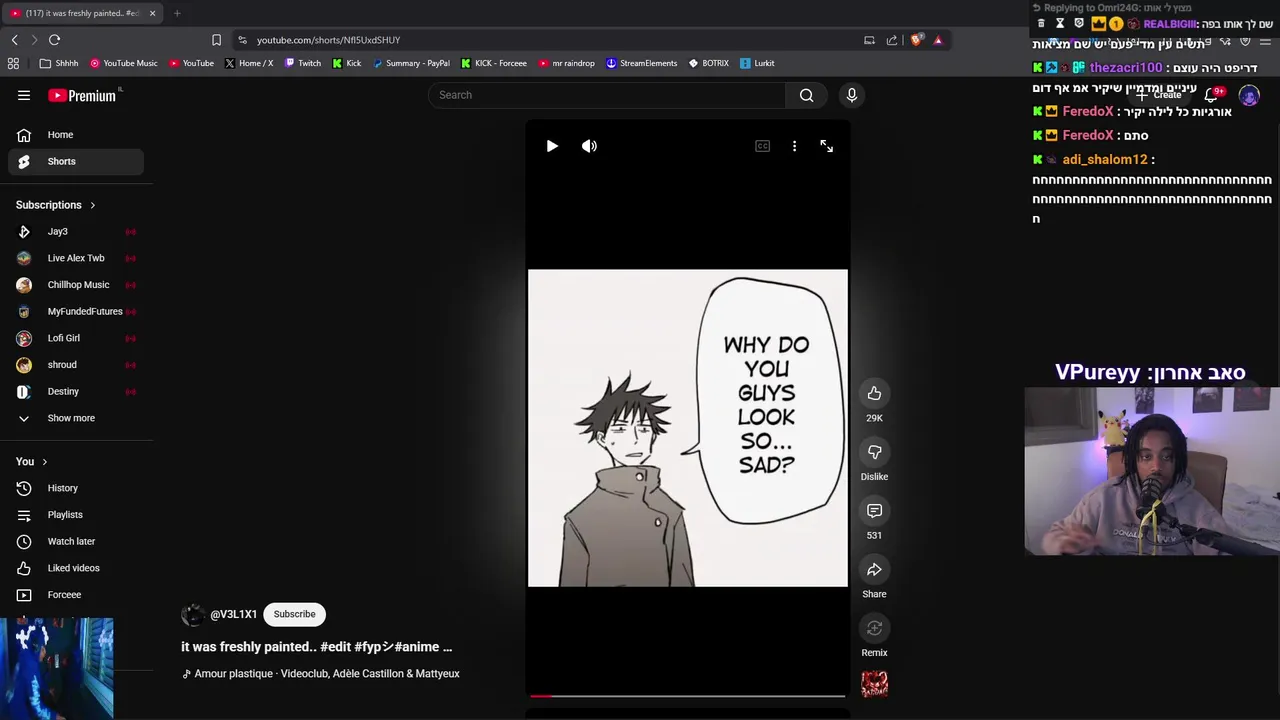Go to the YouTube Premium logo home
This screenshot has height=720, width=1280.
coord(84,95)
